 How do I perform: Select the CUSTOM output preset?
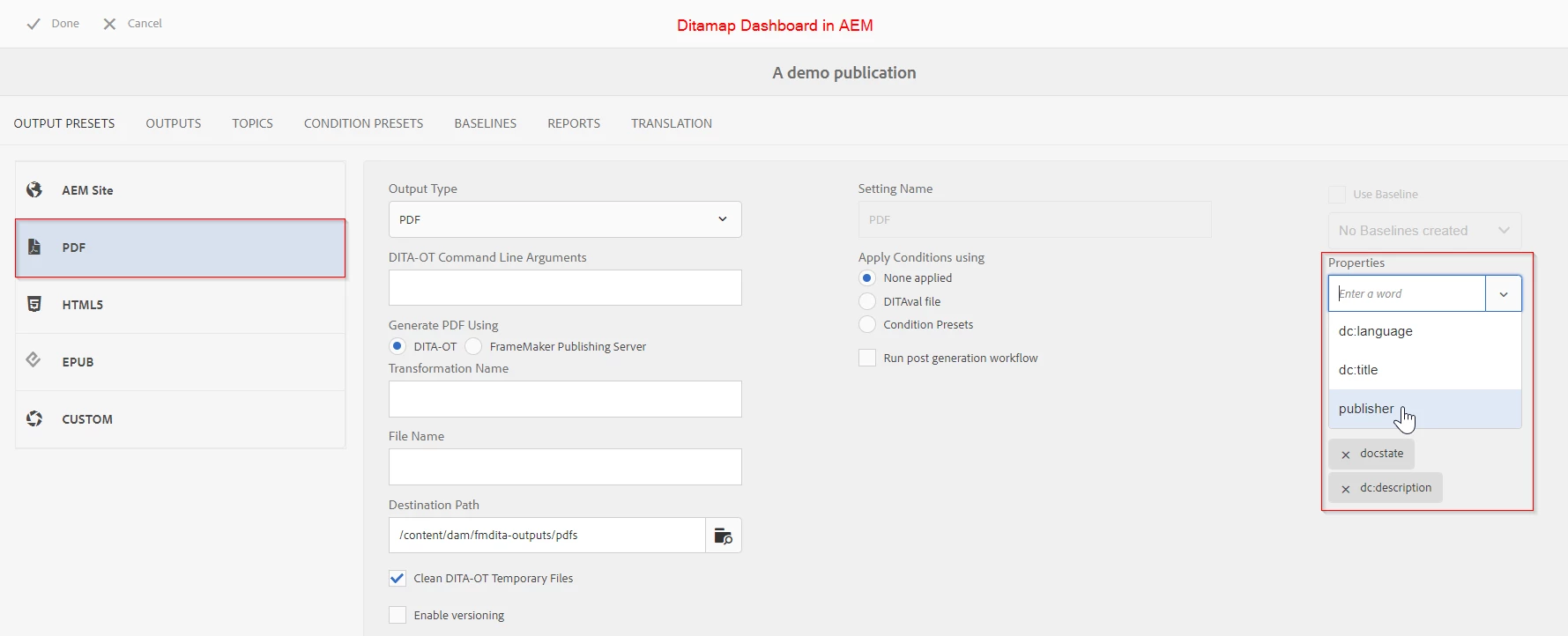(x=180, y=419)
